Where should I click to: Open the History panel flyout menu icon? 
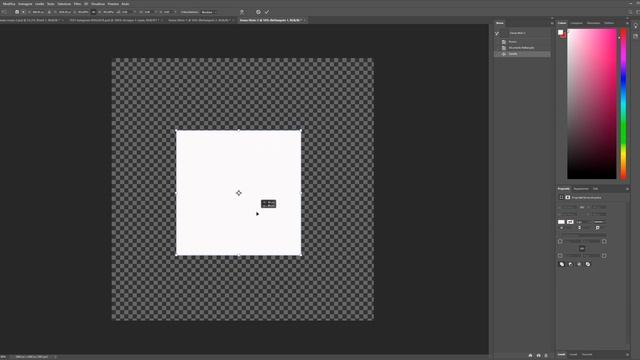552,23
